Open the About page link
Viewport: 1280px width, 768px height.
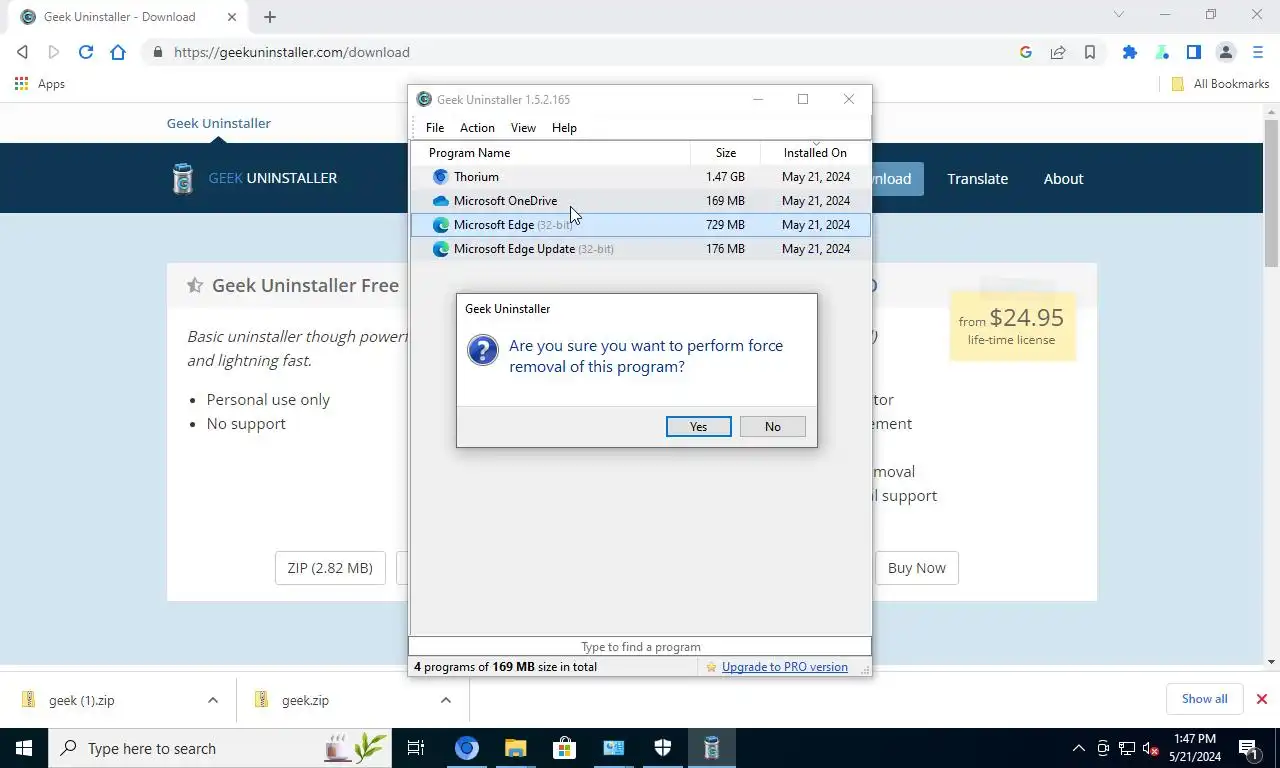[1063, 179]
